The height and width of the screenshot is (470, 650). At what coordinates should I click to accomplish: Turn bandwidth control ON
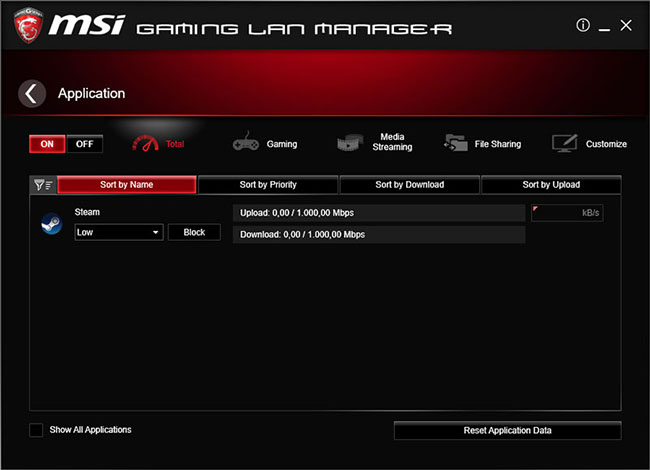point(47,144)
